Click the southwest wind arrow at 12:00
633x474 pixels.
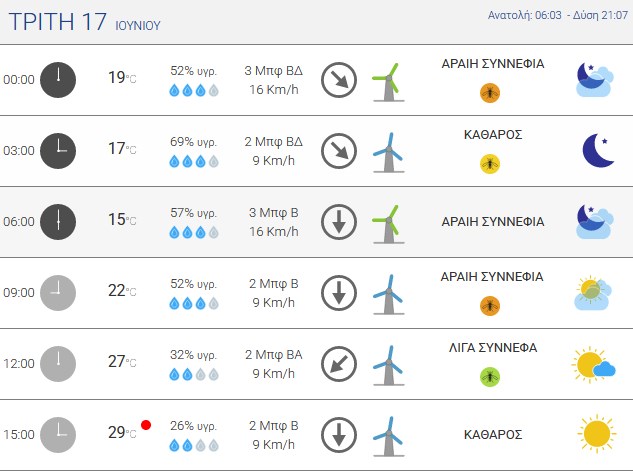pyautogui.click(x=339, y=364)
